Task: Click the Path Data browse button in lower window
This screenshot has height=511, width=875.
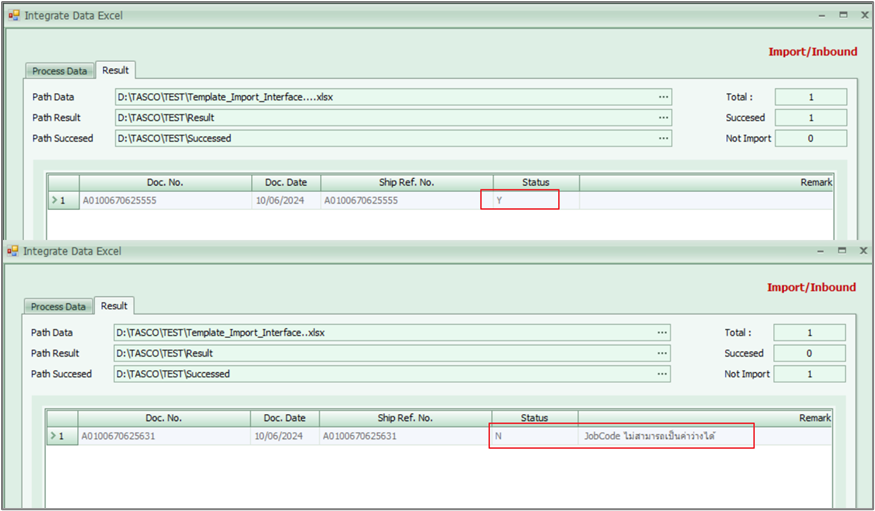Action: tap(661, 333)
